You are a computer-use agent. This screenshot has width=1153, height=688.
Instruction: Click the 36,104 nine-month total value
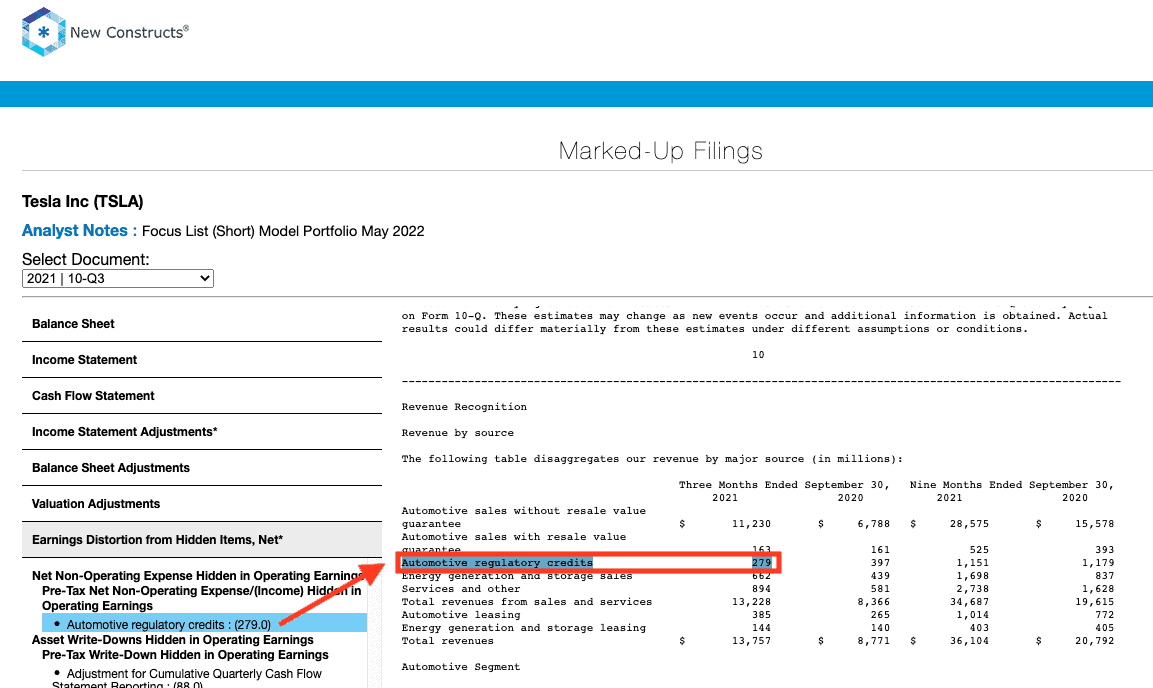(969, 641)
